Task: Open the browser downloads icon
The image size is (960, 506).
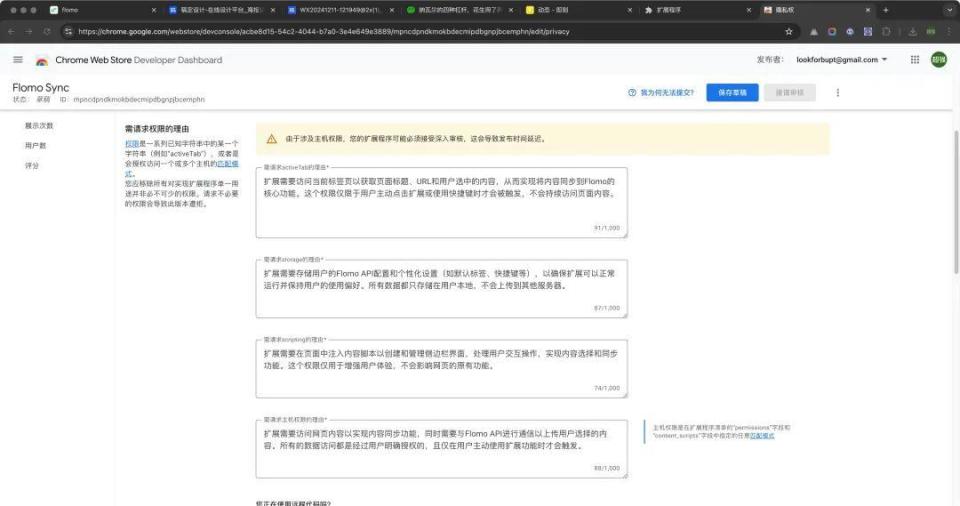Action: 912,31
